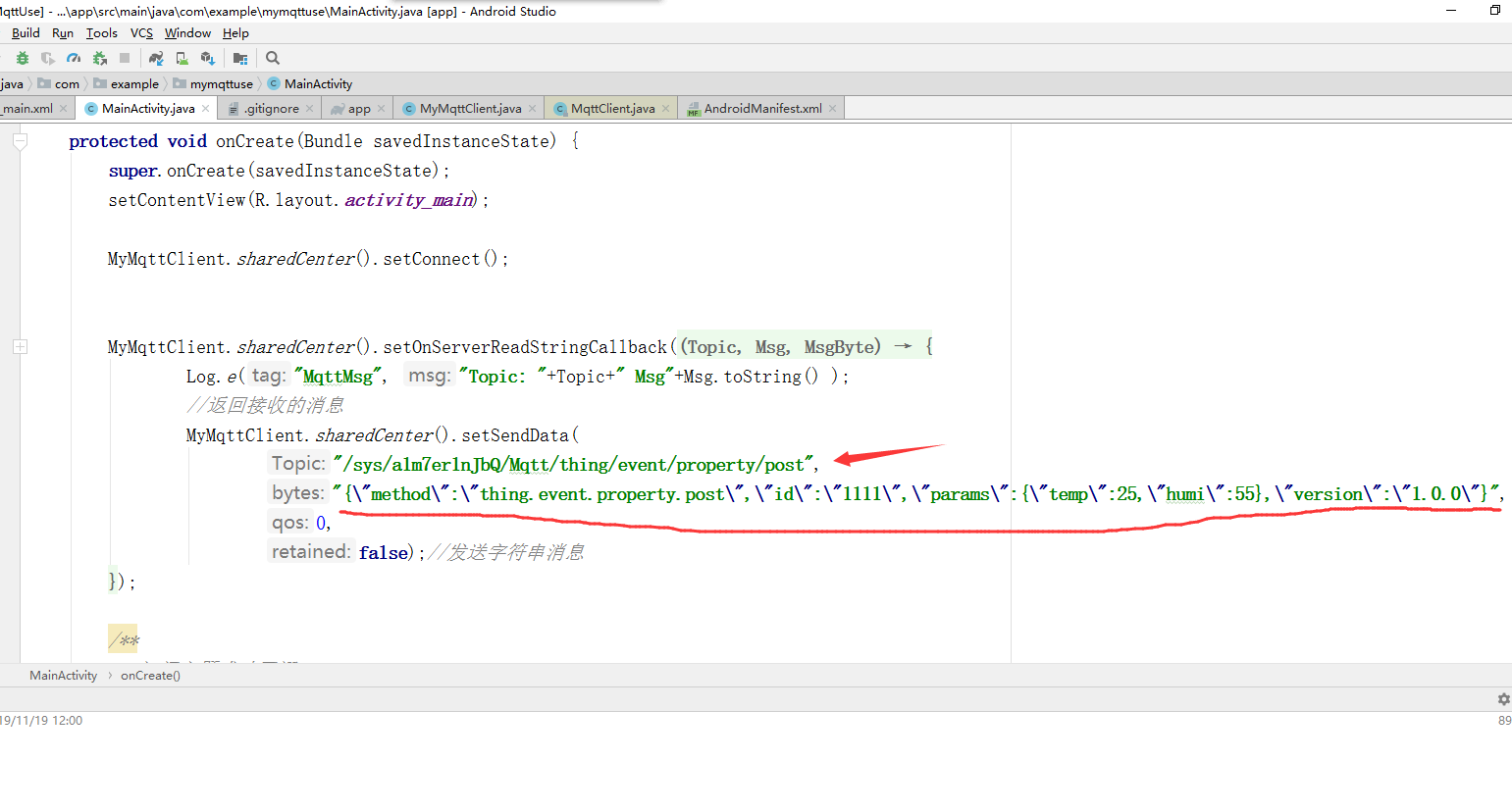
Task: Click the java breadcrumb segment
Action: point(12,84)
